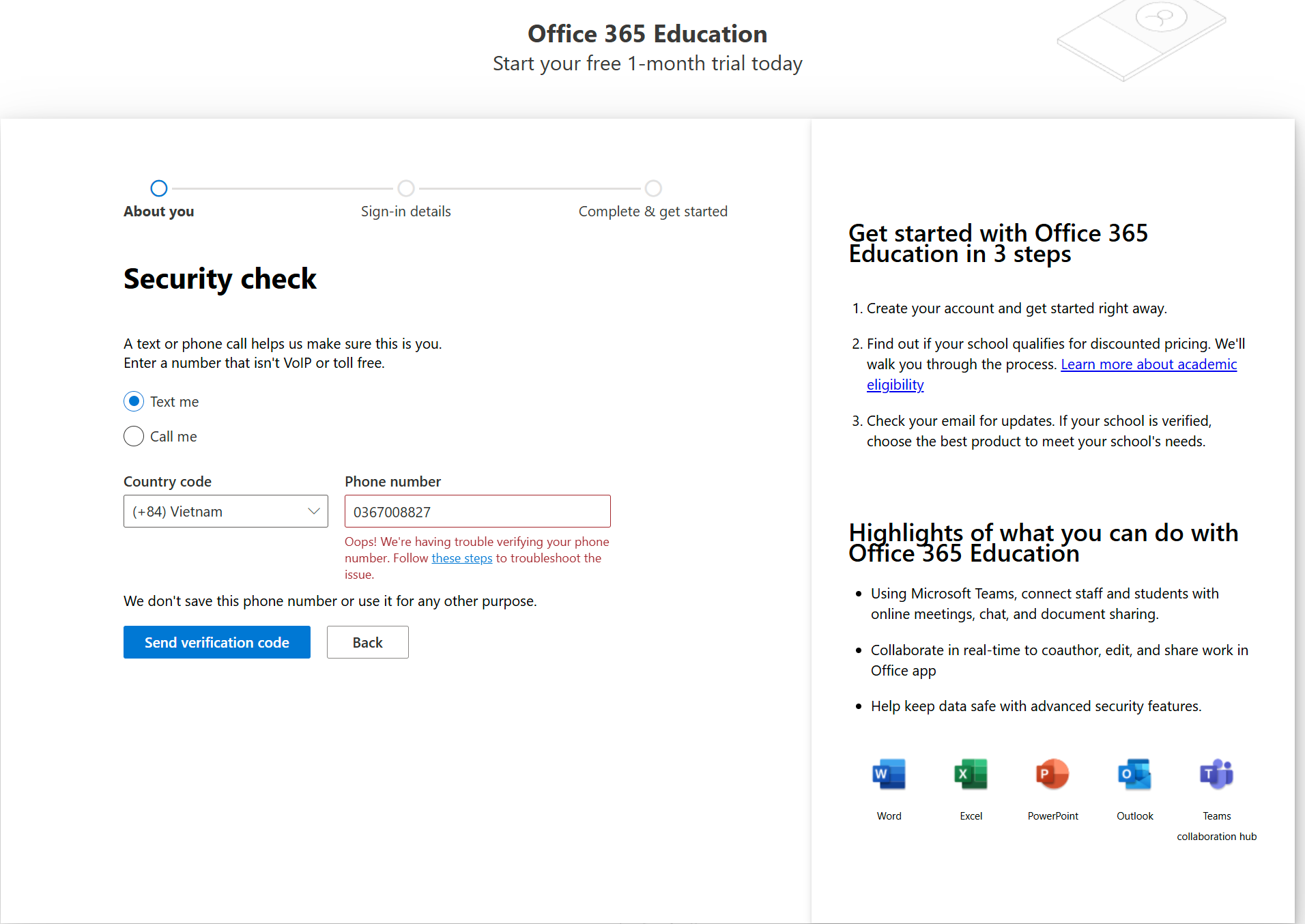Image resolution: width=1305 pixels, height=924 pixels.
Task: Click 'Using Microsoft Teams, connect staff' bullet
Action: pos(1045,604)
